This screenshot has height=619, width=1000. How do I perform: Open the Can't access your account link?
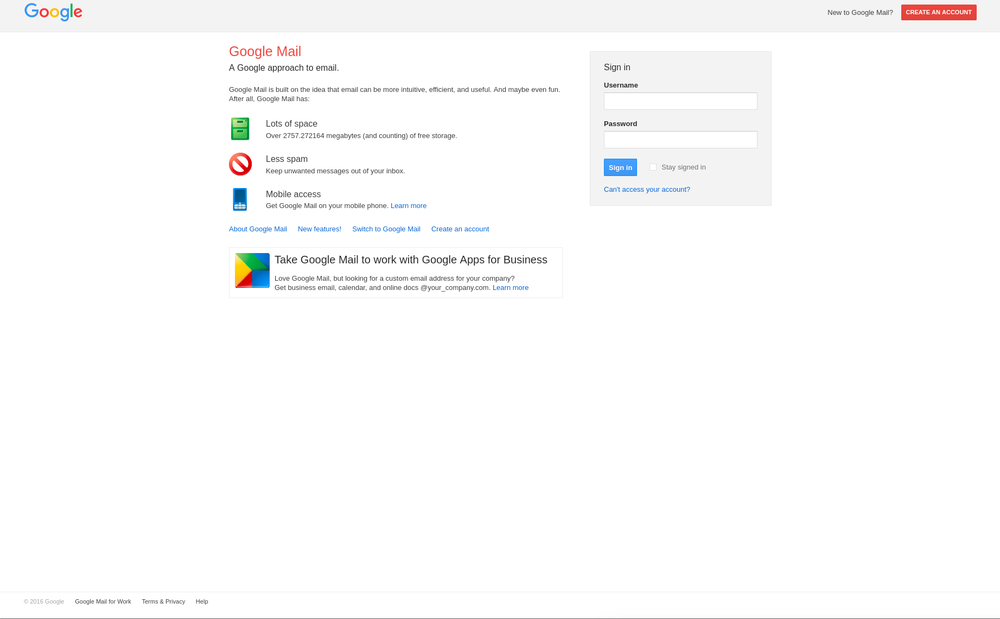tap(647, 189)
